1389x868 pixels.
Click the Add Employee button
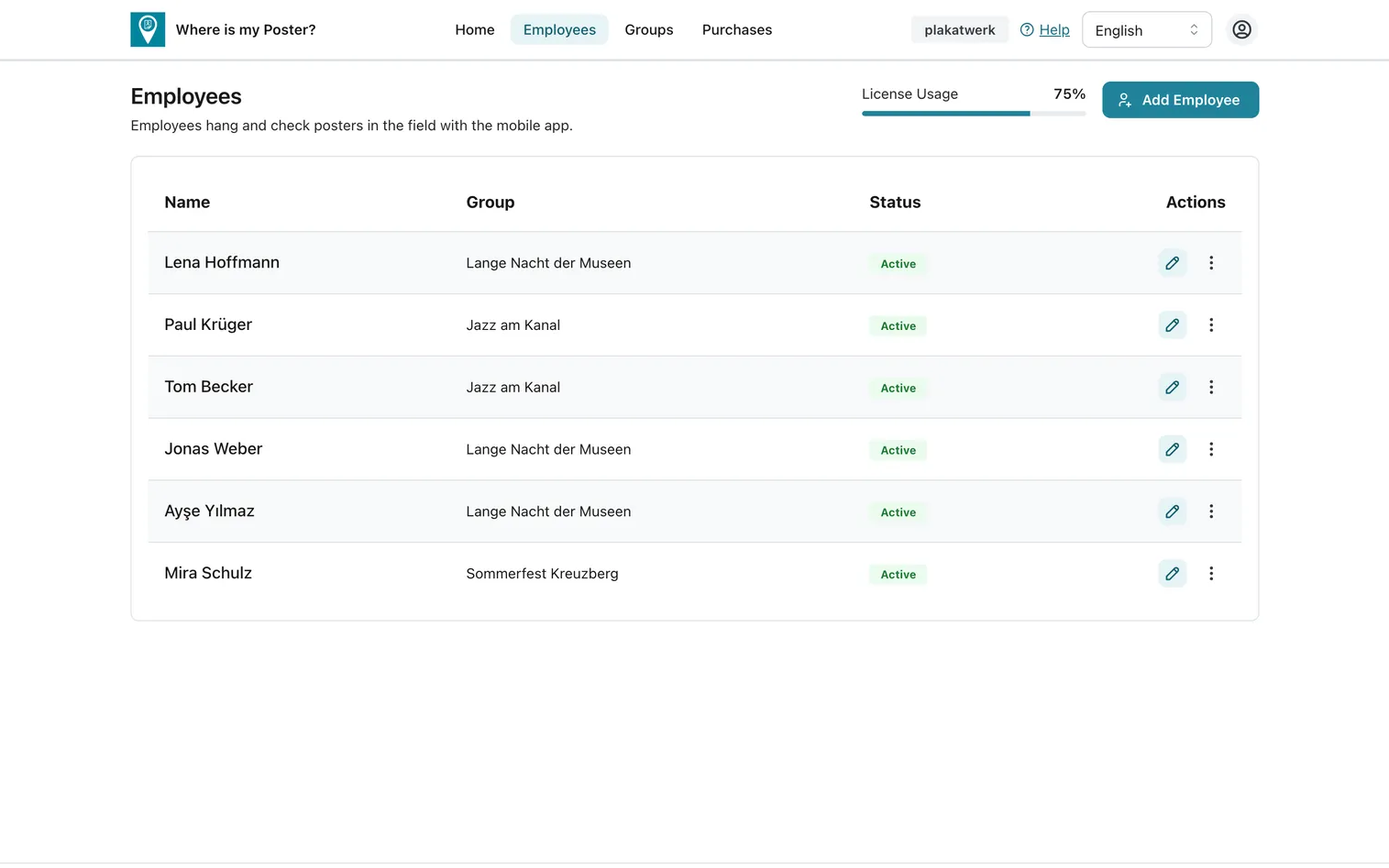pos(1180,100)
